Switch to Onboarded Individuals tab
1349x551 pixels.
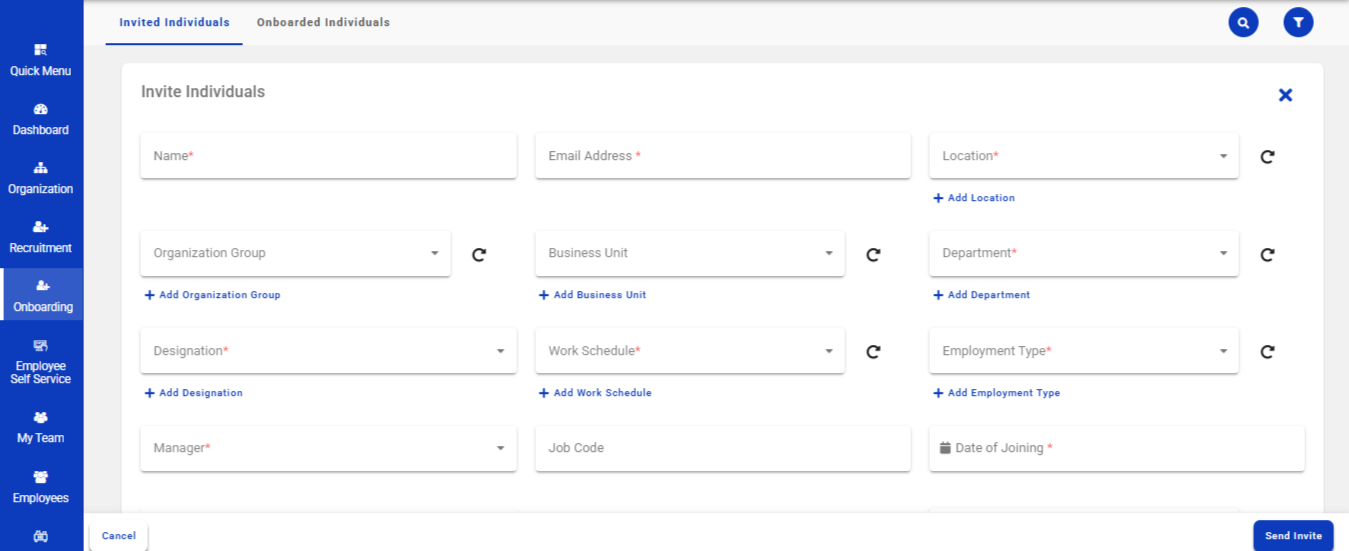pos(323,22)
